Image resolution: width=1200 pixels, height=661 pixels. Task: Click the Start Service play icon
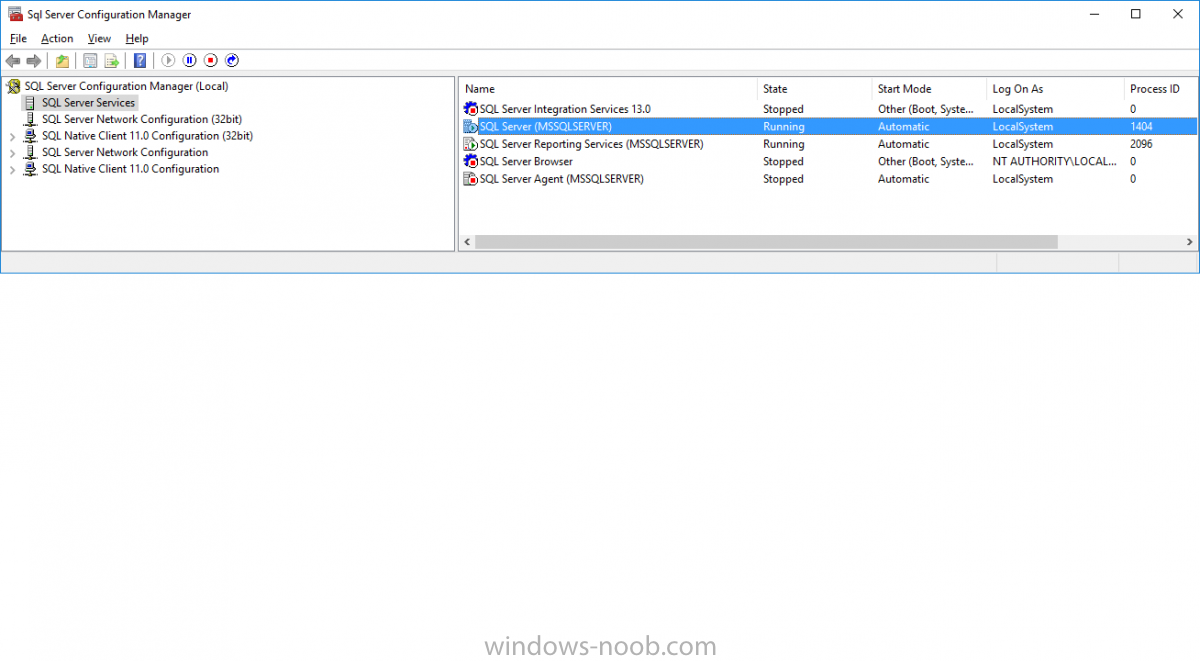tap(168, 61)
